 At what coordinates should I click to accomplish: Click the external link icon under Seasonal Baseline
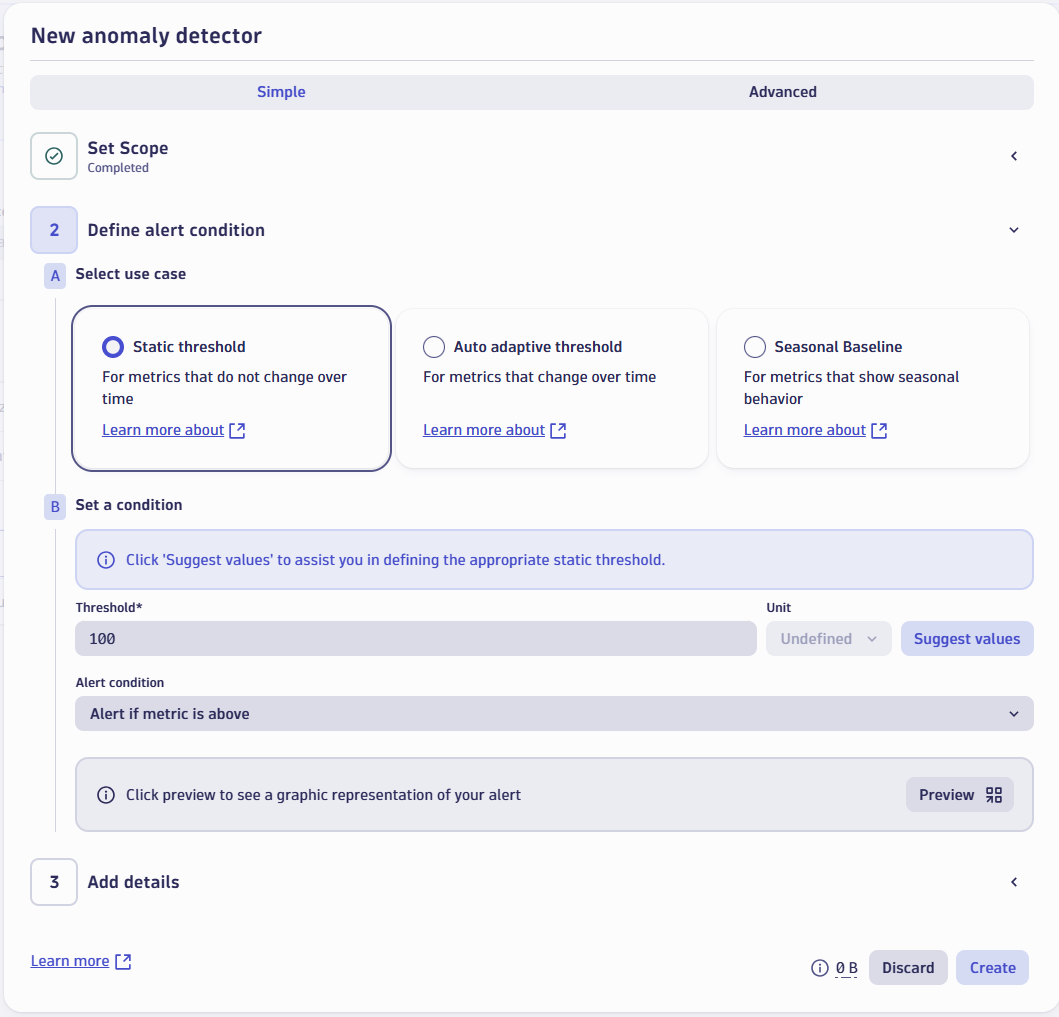[879, 430]
